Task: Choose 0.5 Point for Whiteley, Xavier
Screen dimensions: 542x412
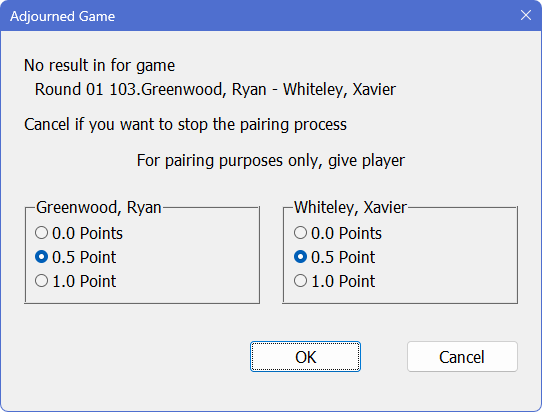Action: (x=334, y=257)
